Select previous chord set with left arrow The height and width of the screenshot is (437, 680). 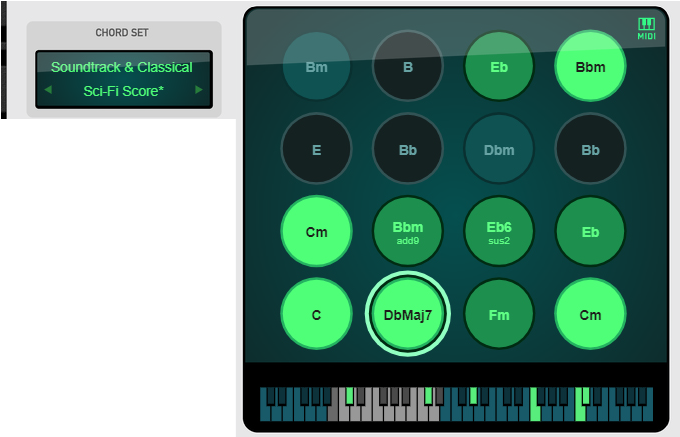(x=47, y=90)
